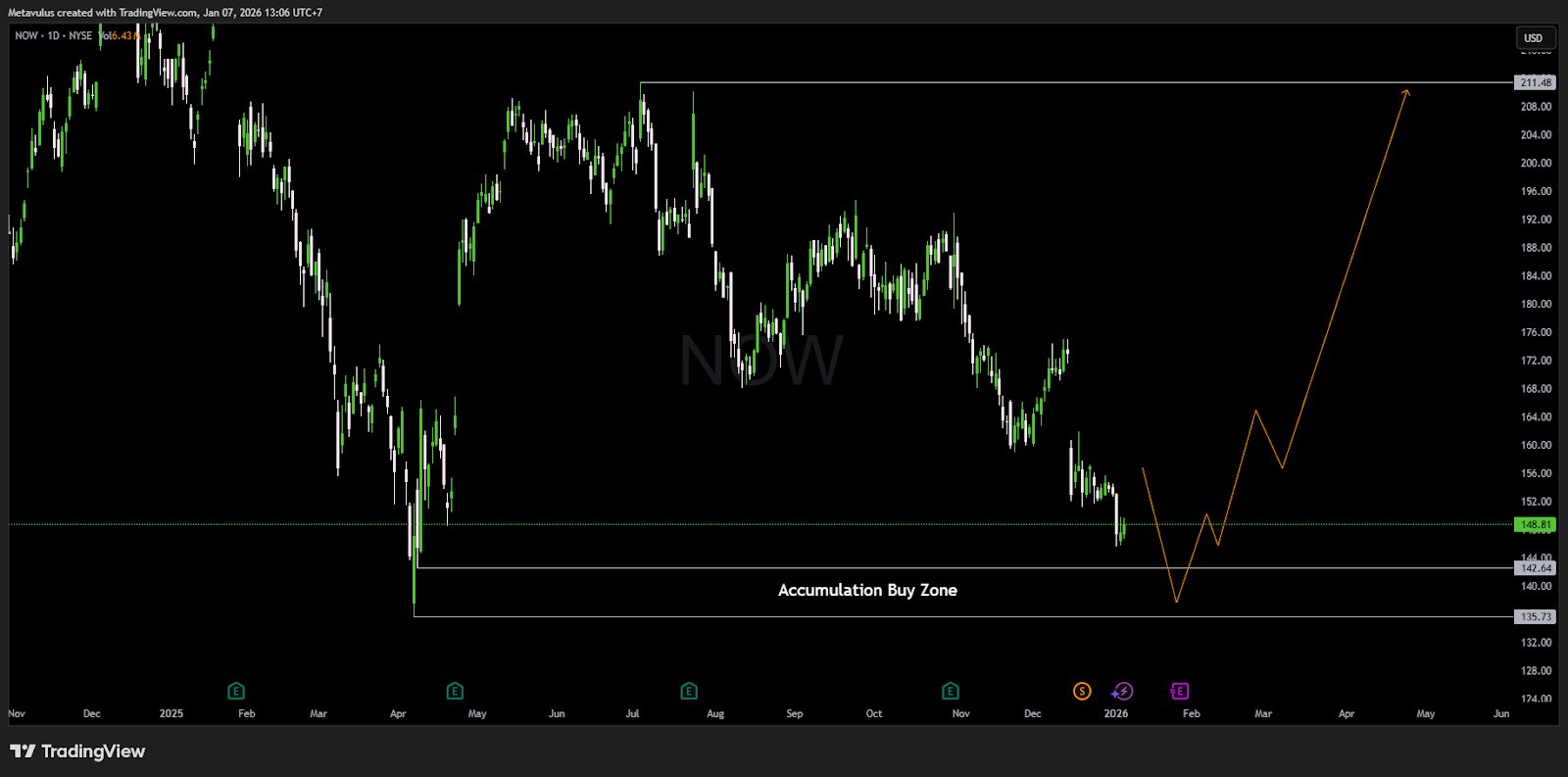Select the Accumulation Buy Zone text

click(x=867, y=590)
